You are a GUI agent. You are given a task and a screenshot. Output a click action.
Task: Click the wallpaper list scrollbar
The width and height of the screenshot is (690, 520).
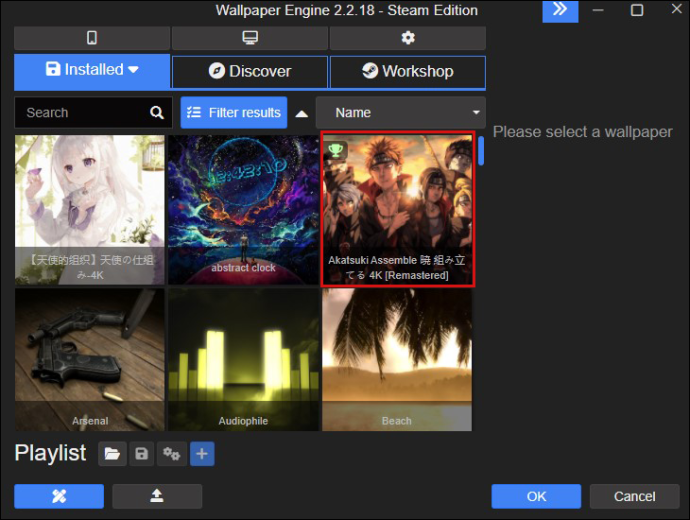[x=481, y=151]
